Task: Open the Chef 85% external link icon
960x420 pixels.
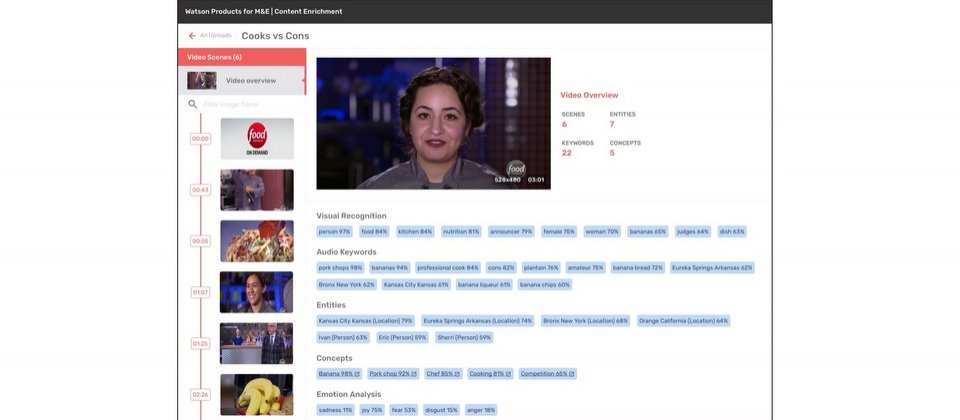Action: (457, 373)
